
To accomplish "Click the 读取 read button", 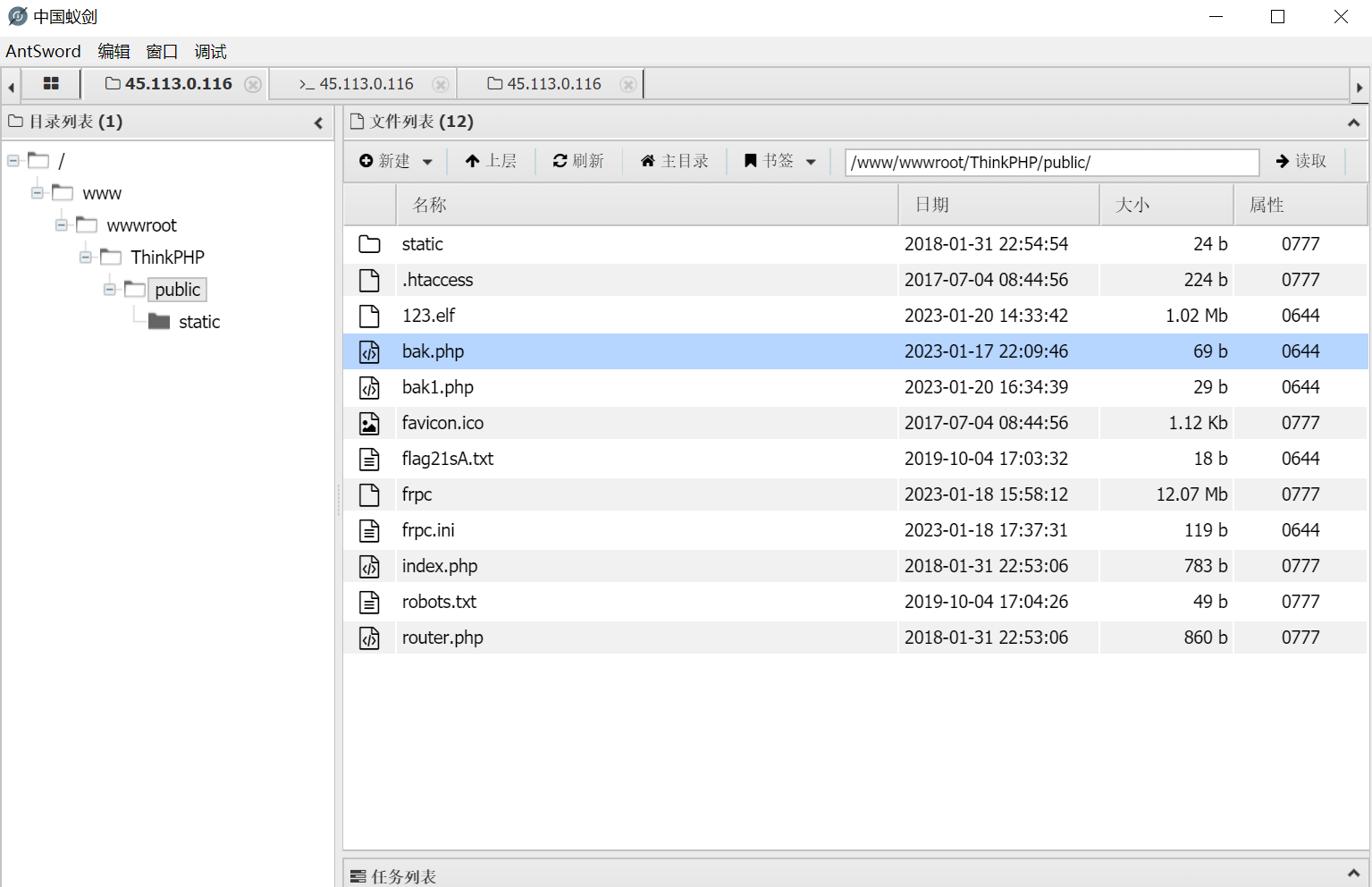I will click(x=1300, y=161).
